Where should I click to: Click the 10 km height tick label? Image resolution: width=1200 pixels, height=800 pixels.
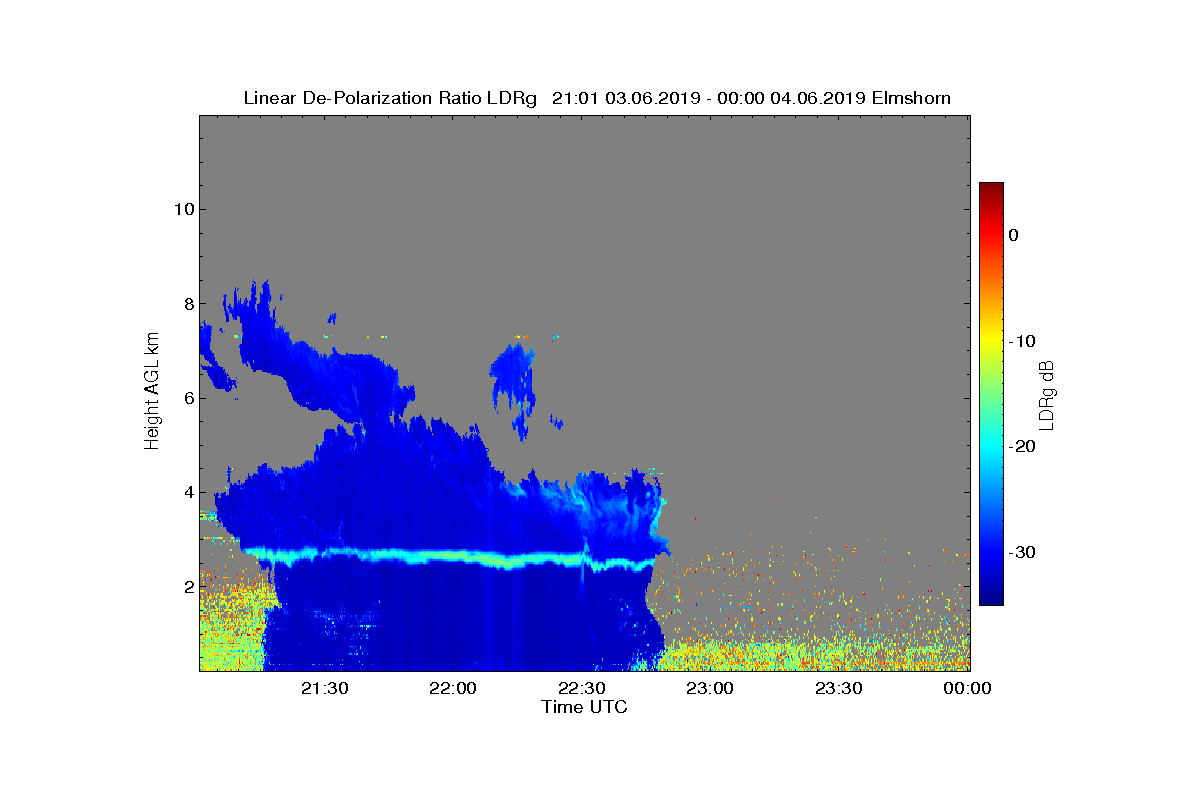[x=183, y=209]
